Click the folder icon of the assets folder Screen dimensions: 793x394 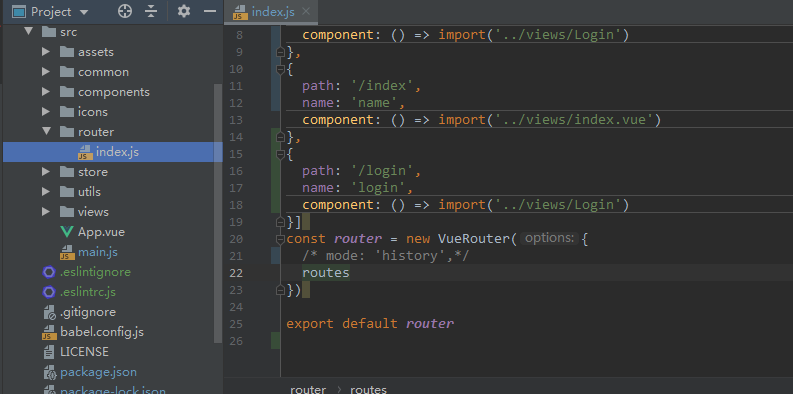(67, 52)
